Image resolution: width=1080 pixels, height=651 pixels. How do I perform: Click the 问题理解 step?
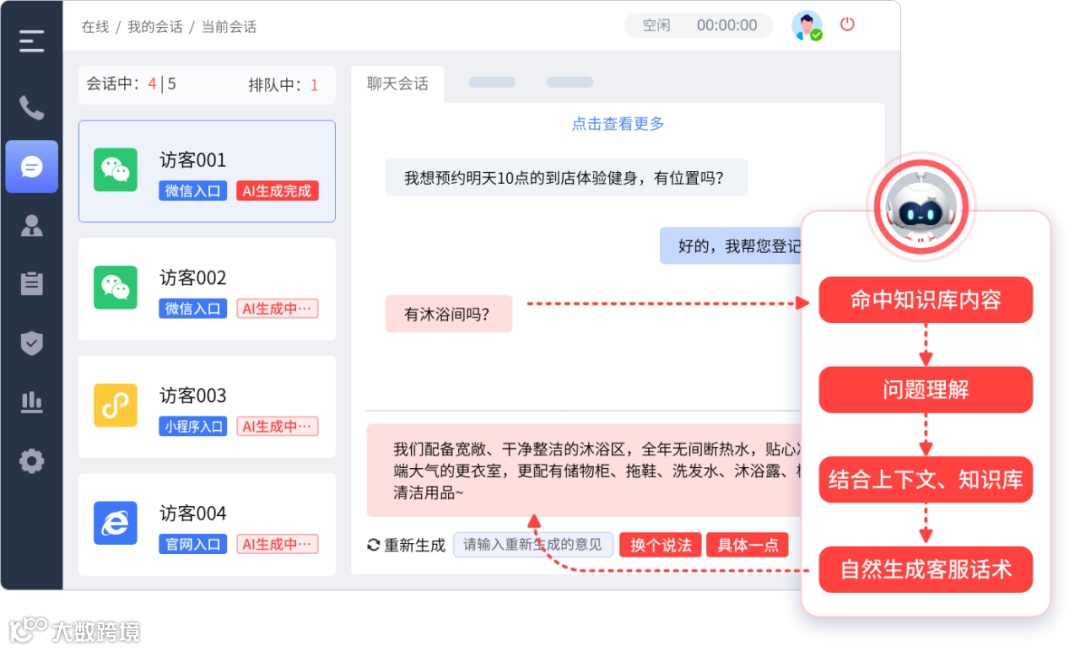point(925,390)
